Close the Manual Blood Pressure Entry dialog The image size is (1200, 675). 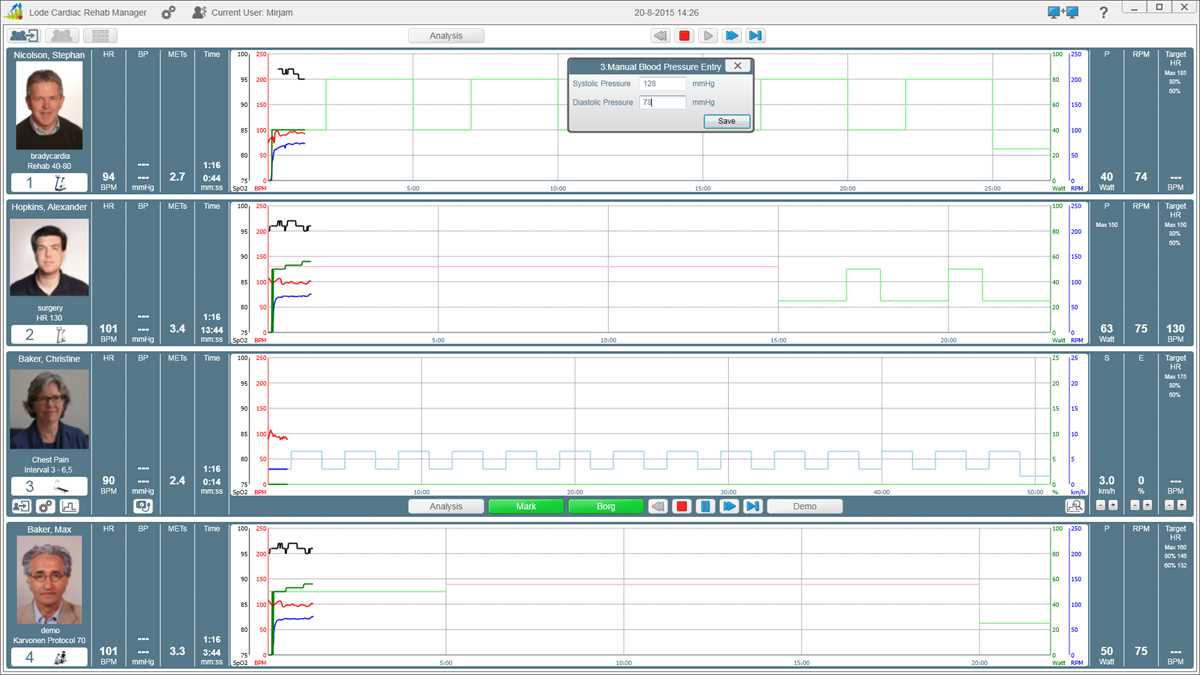coord(737,66)
